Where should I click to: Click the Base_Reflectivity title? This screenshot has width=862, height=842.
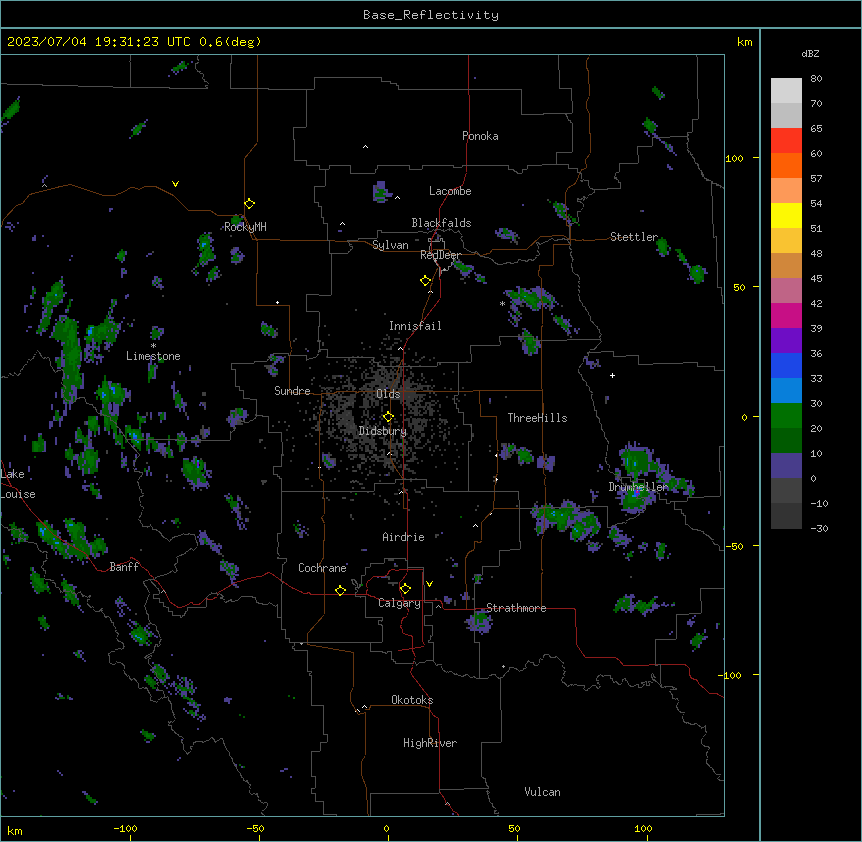[x=431, y=15]
